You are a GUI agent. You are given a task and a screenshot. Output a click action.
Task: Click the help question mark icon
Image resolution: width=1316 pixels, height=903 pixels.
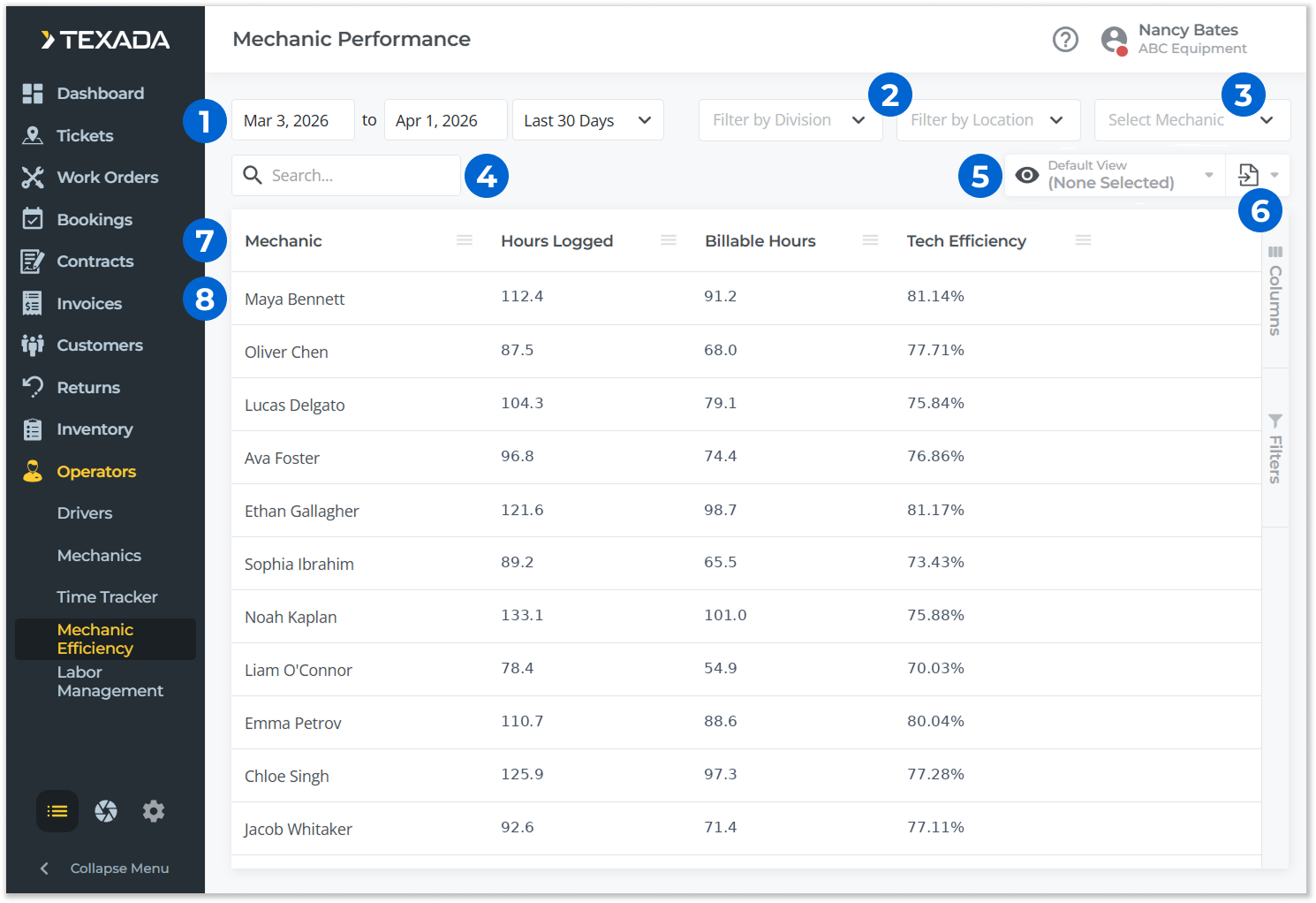[x=1065, y=40]
